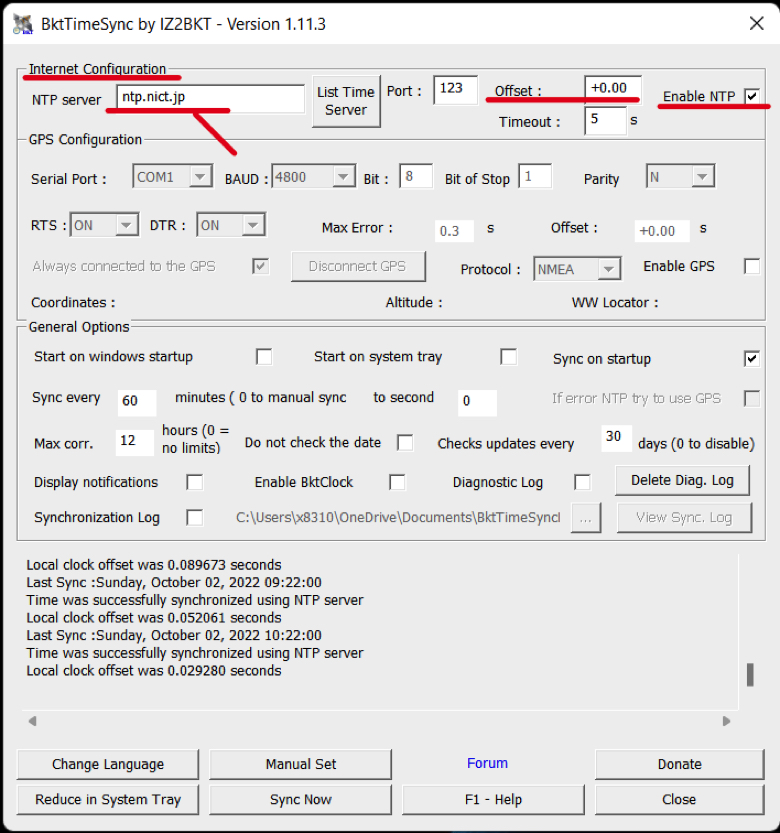The image size is (780, 833).
Task: Click log line 'Last Sync :Sunday, October 02, 2022 09:22:00'
Action: click(174, 582)
